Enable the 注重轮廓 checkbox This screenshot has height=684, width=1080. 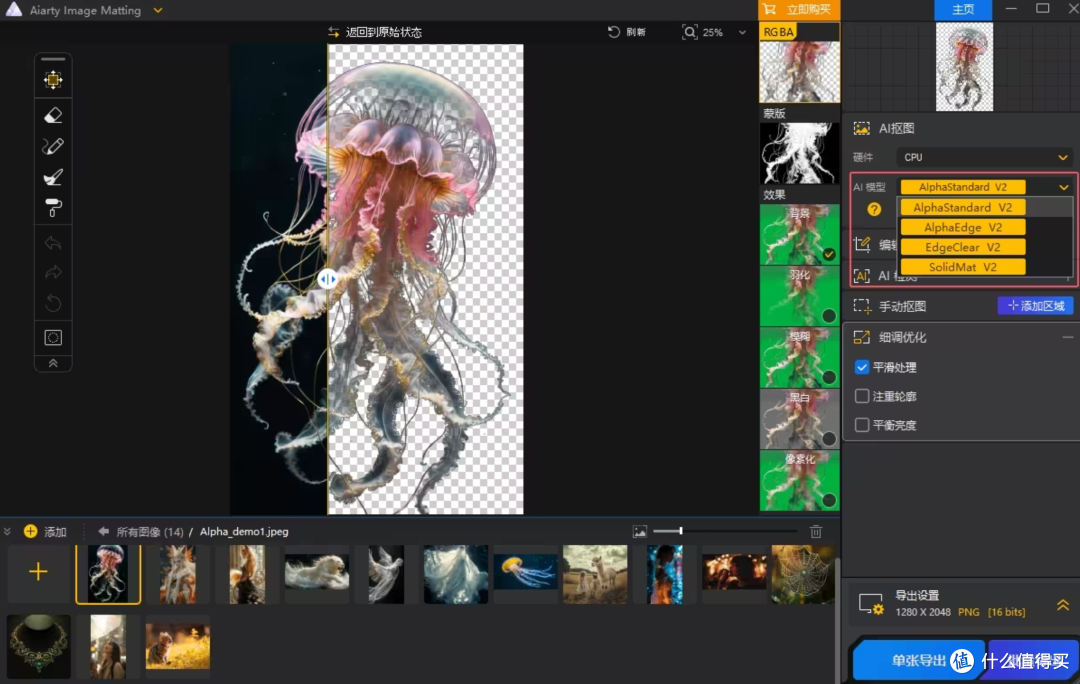click(862, 396)
